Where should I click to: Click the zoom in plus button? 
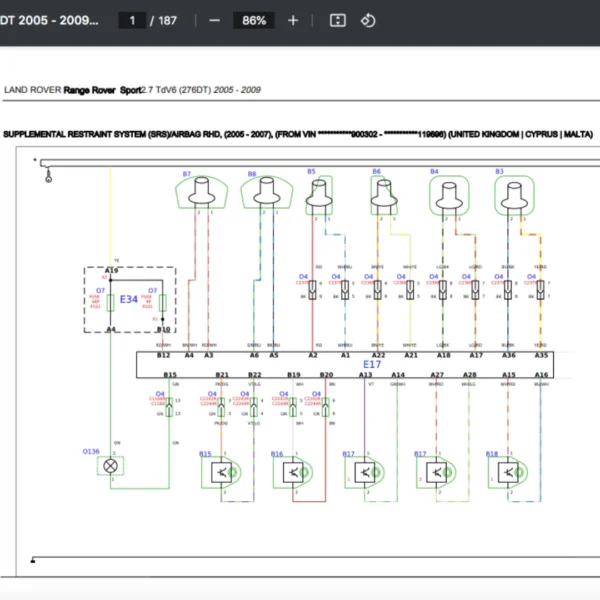pos(292,20)
